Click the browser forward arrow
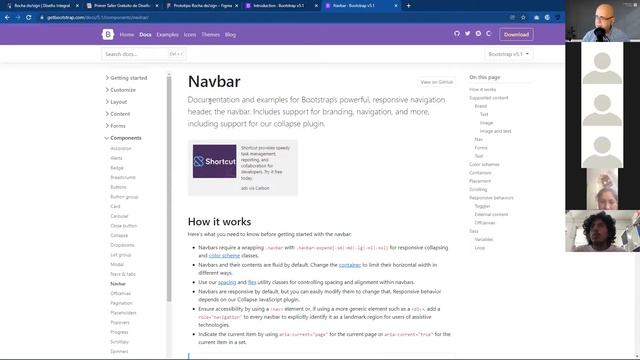The image size is (640, 360). 18,18
